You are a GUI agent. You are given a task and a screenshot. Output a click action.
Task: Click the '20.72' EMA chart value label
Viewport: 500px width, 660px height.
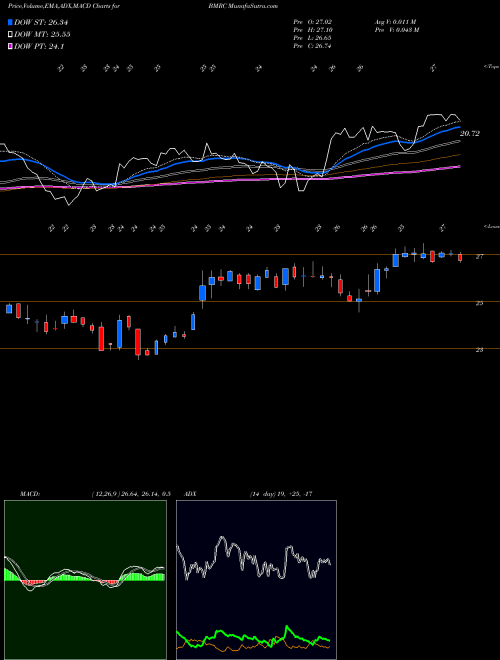(470, 134)
